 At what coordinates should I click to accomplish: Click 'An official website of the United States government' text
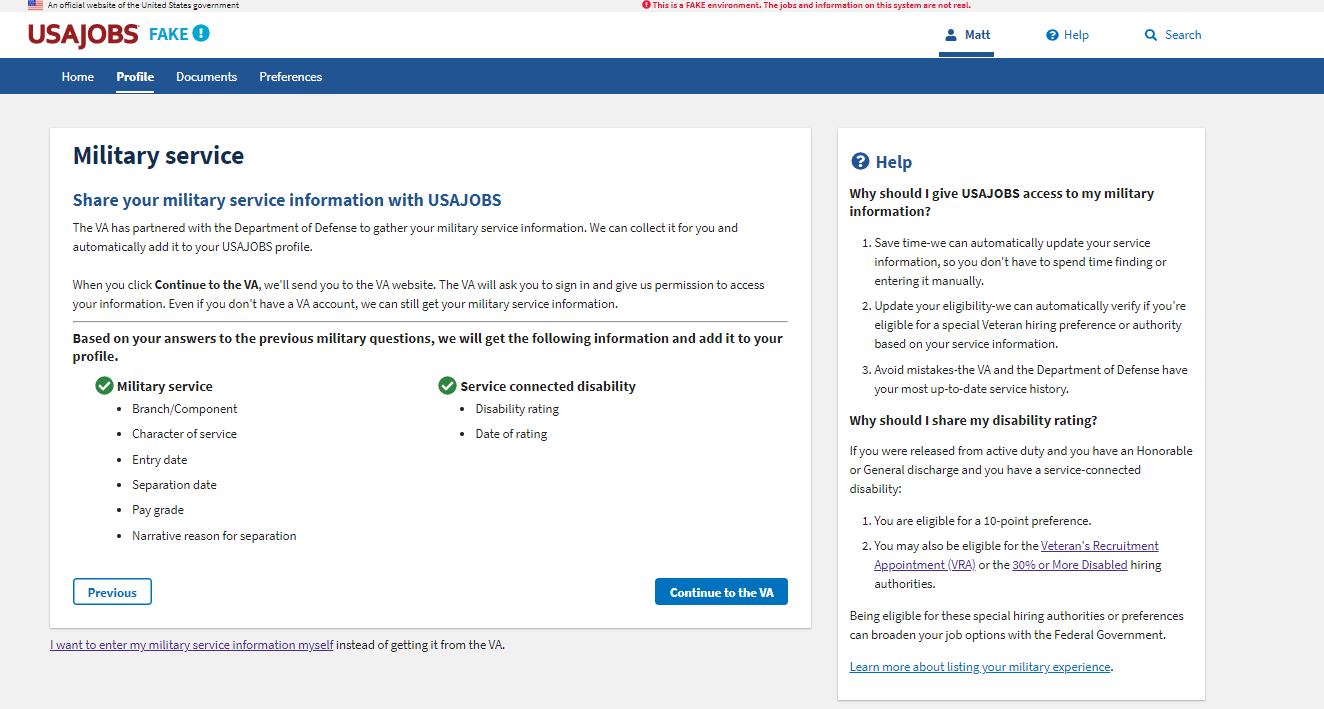point(143,5)
